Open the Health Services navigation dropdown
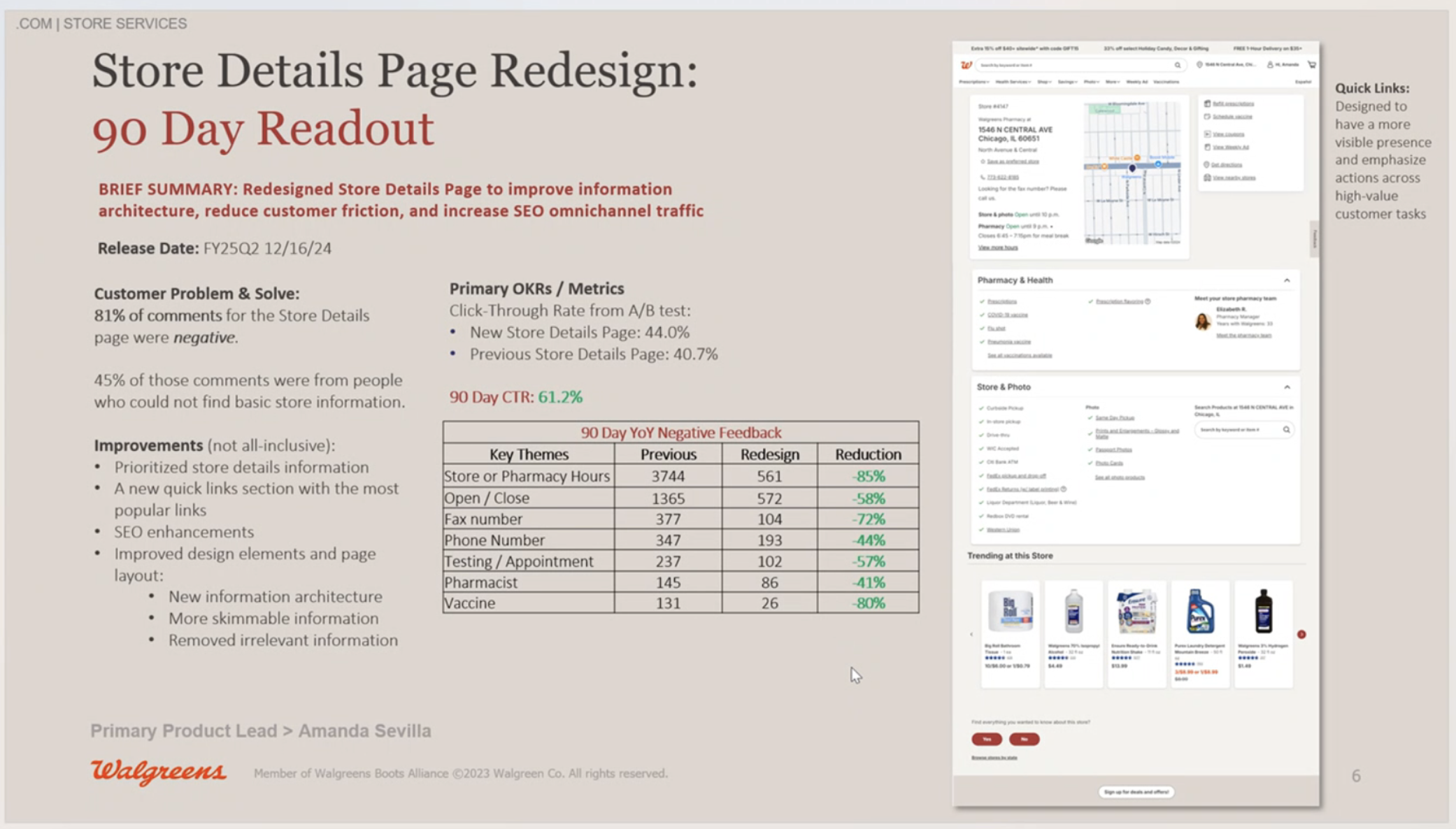Screen dimensions: 1456x829 point(1013,82)
